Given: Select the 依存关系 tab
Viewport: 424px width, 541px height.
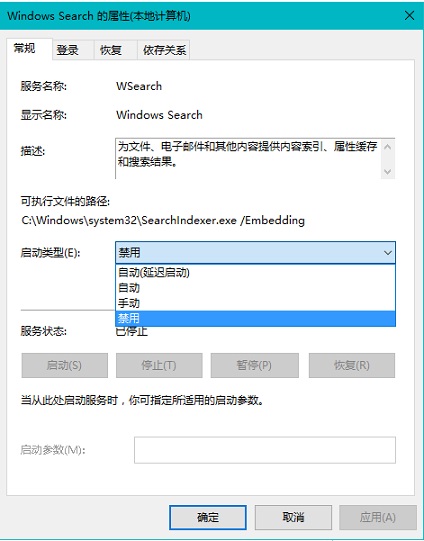Looking at the screenshot, I should click(164, 50).
